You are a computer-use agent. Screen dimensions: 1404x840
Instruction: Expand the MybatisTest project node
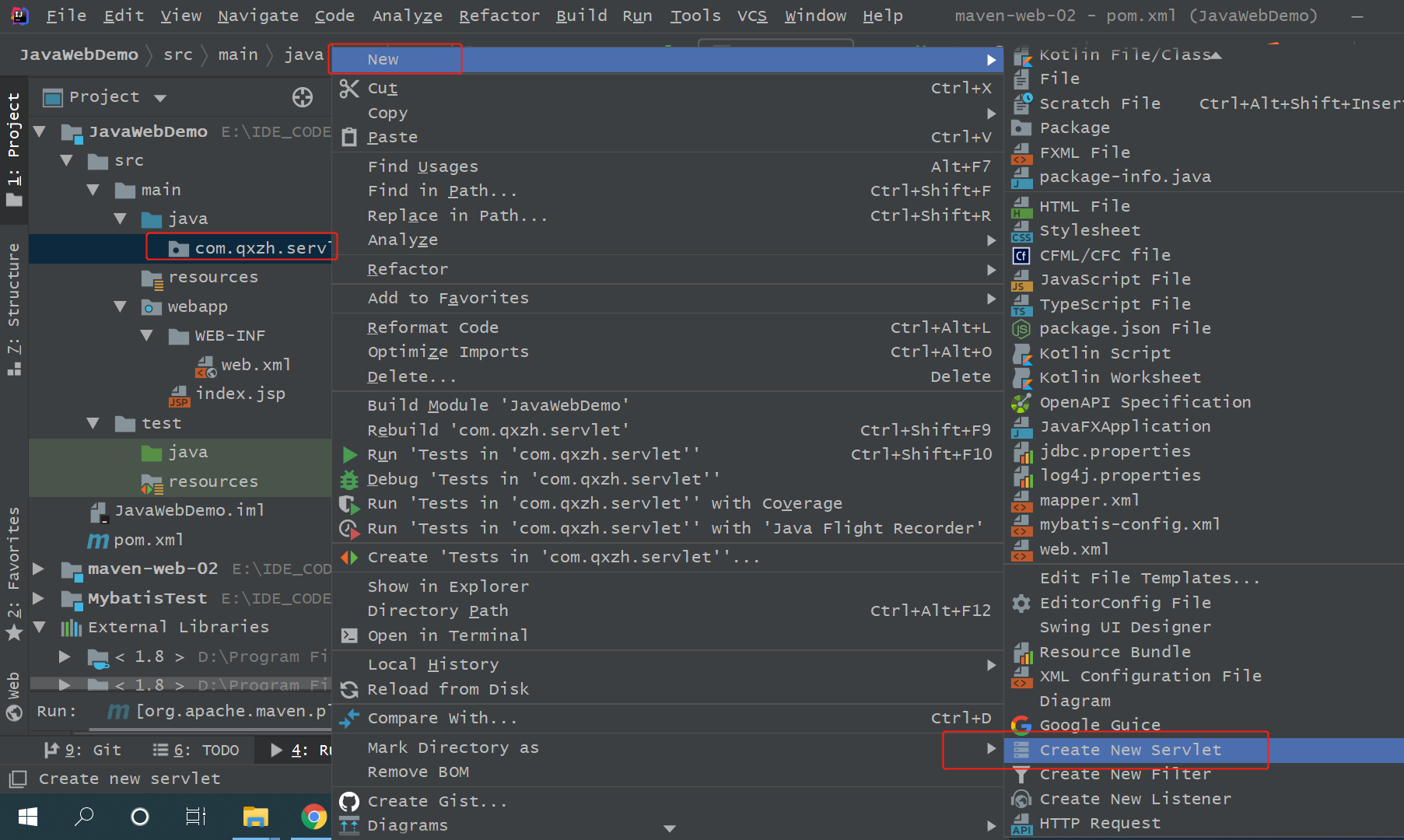point(38,599)
